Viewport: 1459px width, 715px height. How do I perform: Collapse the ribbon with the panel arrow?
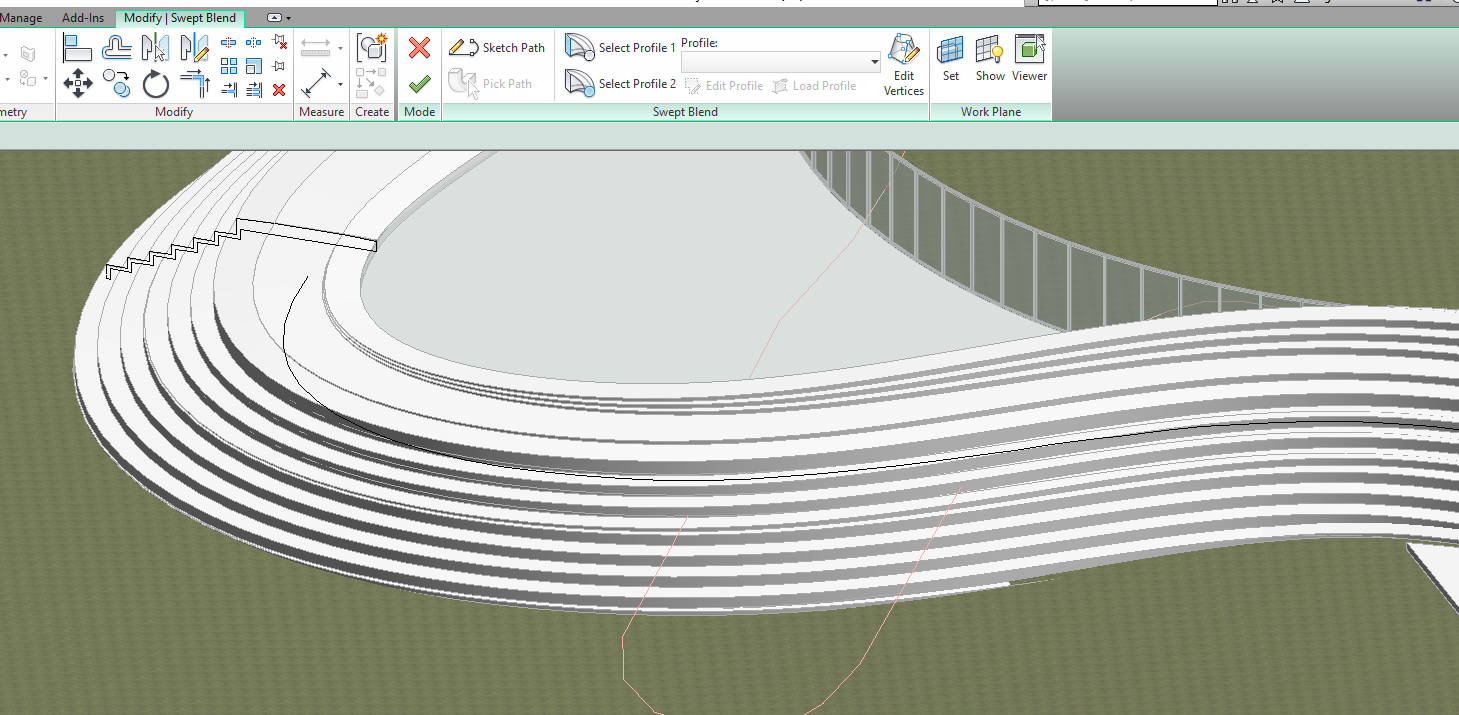click(276, 16)
